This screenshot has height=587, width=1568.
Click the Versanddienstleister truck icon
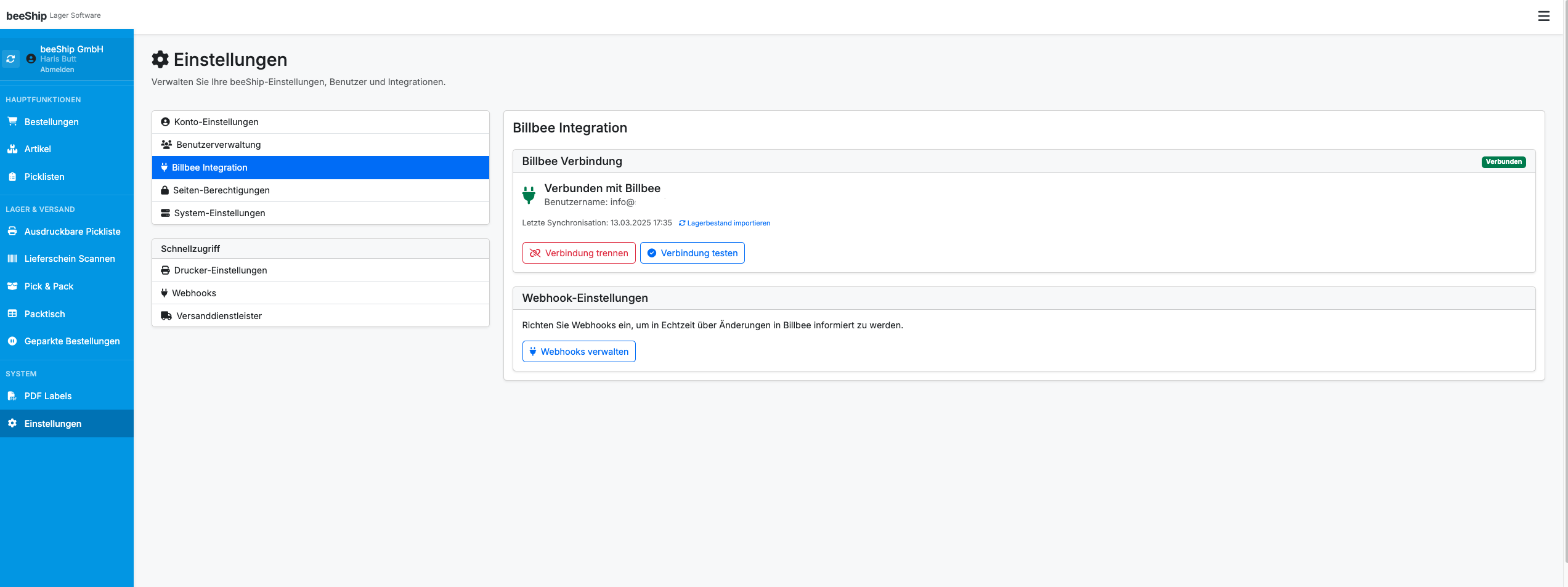tap(166, 316)
